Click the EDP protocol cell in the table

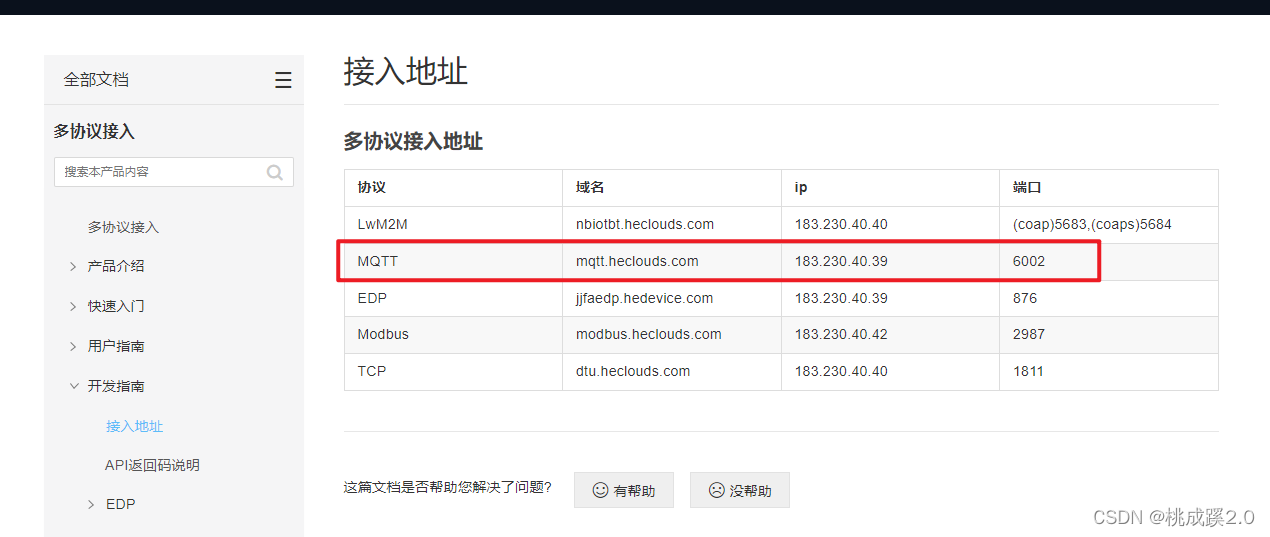(x=453, y=298)
